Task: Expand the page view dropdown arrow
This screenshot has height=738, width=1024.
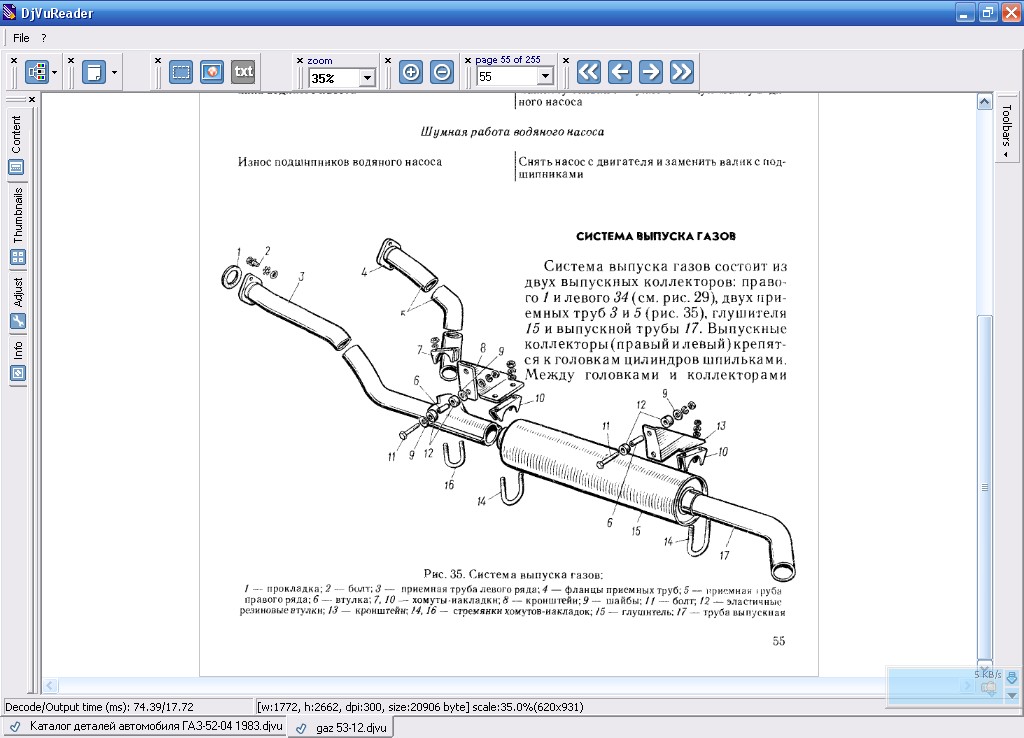Action: pyautogui.click(x=114, y=72)
